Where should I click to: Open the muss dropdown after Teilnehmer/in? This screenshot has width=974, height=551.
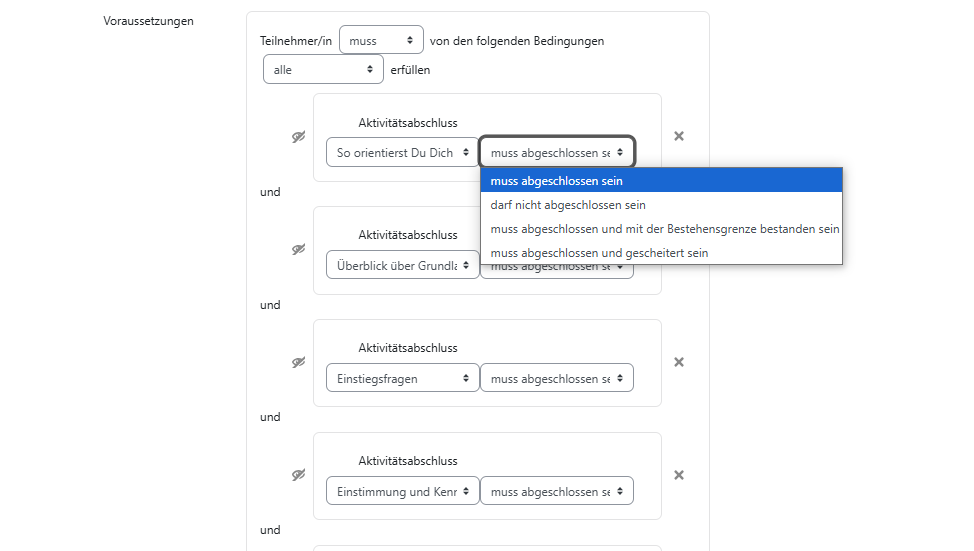pos(381,40)
